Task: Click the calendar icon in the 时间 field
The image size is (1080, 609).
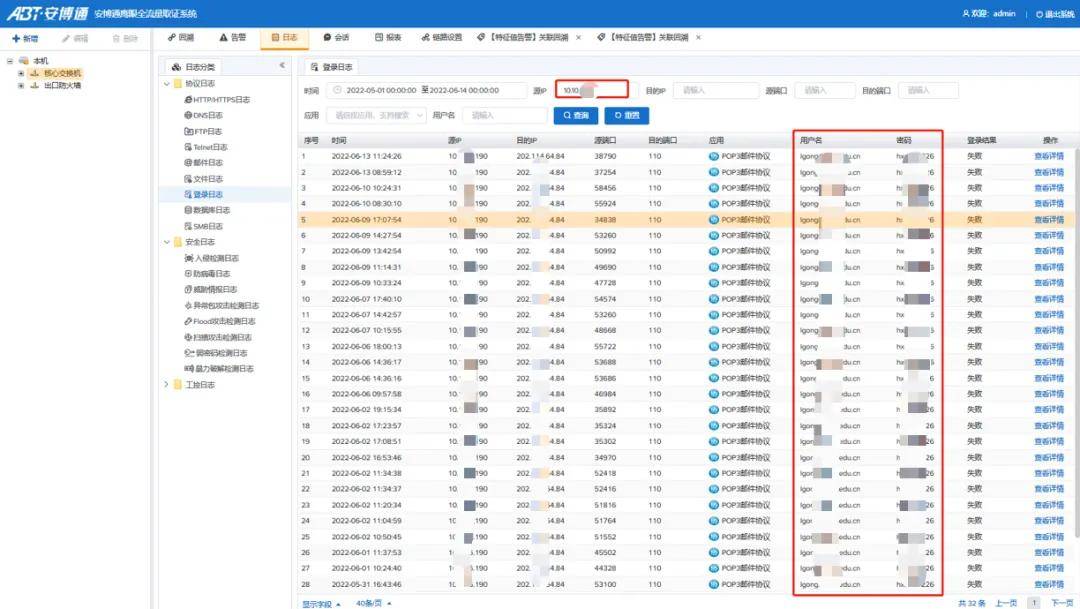Action: (x=337, y=90)
